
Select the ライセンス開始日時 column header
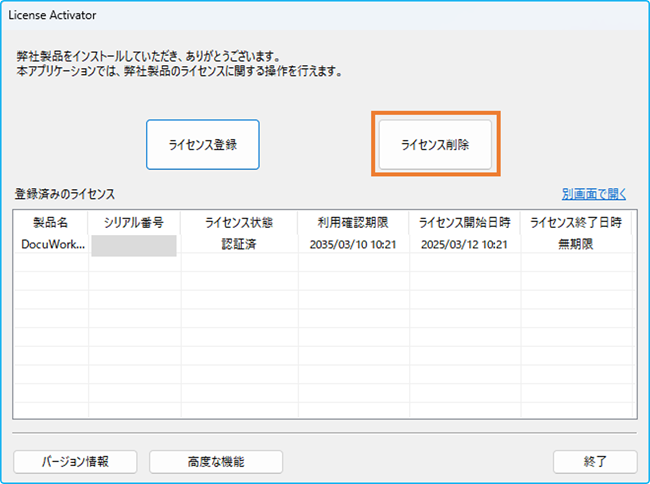[x=464, y=223]
